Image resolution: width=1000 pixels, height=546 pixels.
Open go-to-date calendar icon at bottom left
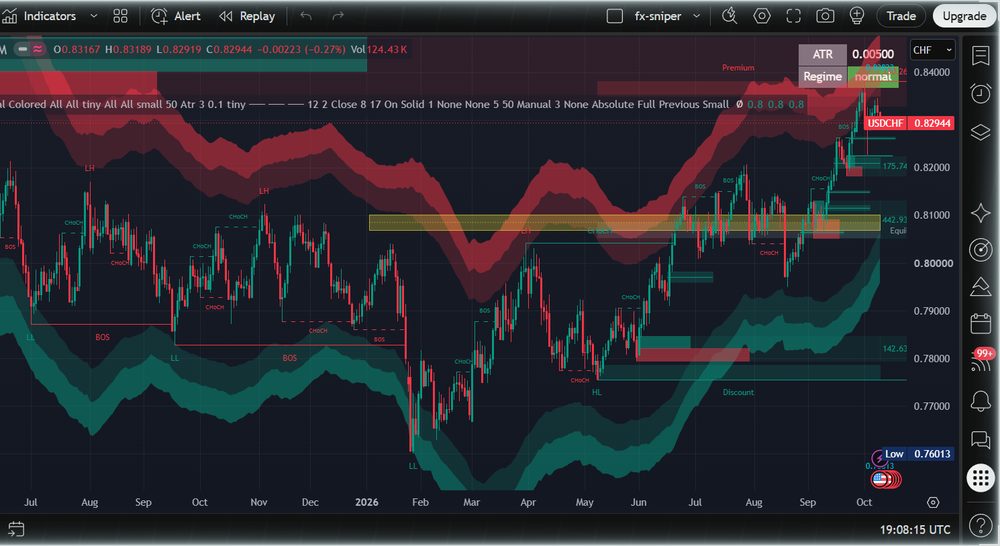click(16, 529)
